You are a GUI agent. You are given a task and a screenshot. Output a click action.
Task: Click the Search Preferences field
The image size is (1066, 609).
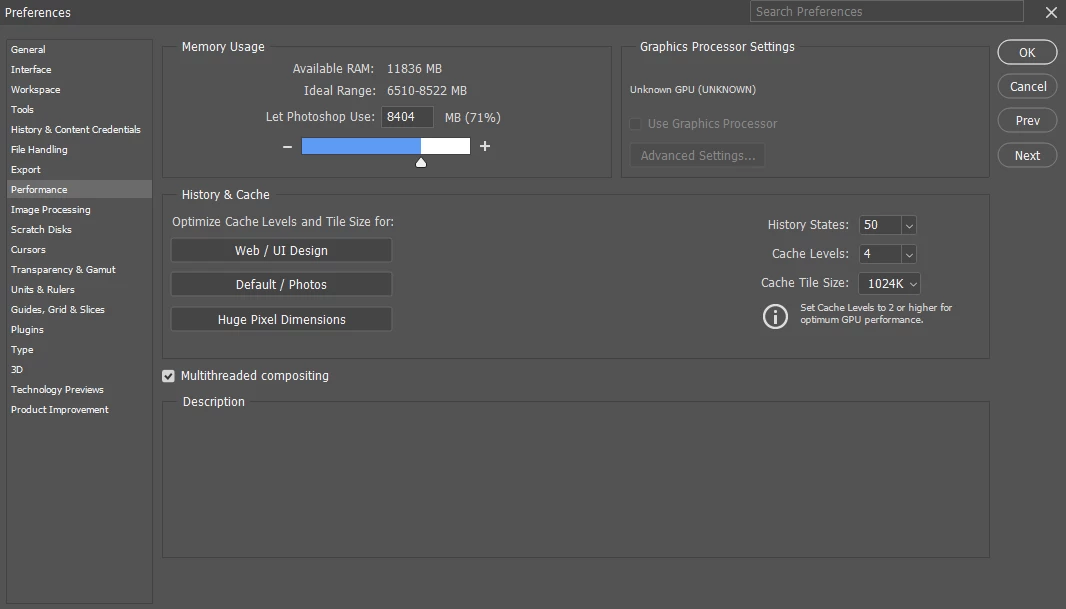point(887,12)
